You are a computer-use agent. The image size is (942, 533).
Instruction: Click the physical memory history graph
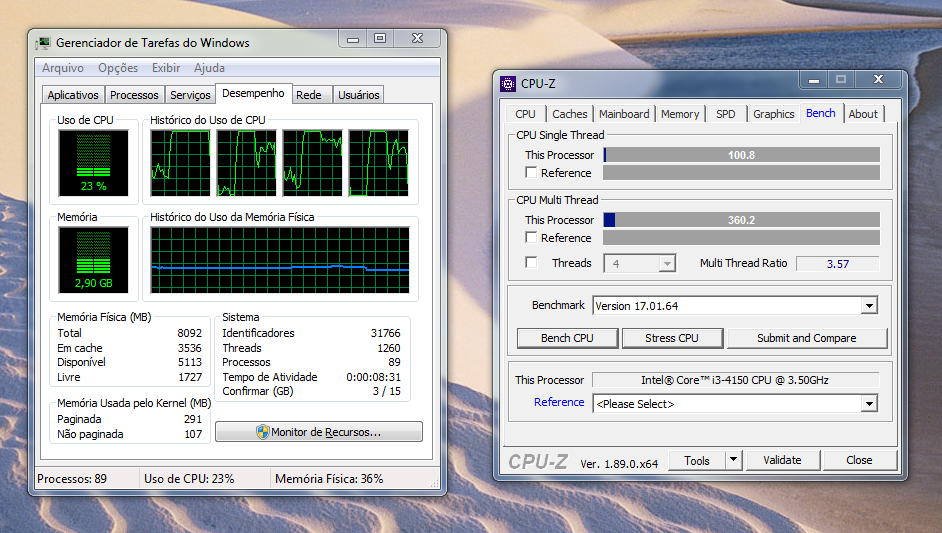pos(280,260)
